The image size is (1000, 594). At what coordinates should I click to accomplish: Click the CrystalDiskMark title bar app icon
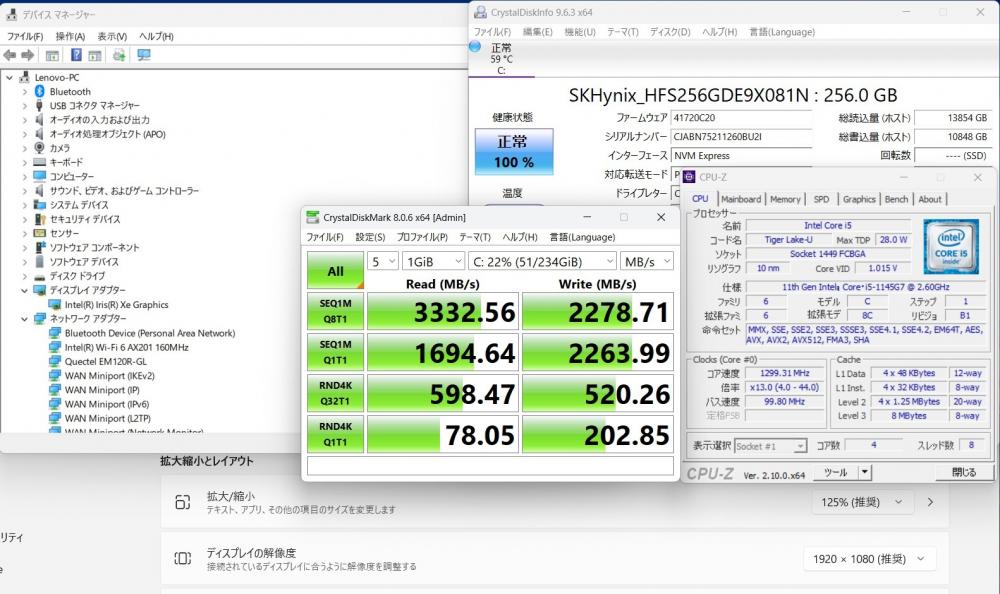tap(312, 217)
